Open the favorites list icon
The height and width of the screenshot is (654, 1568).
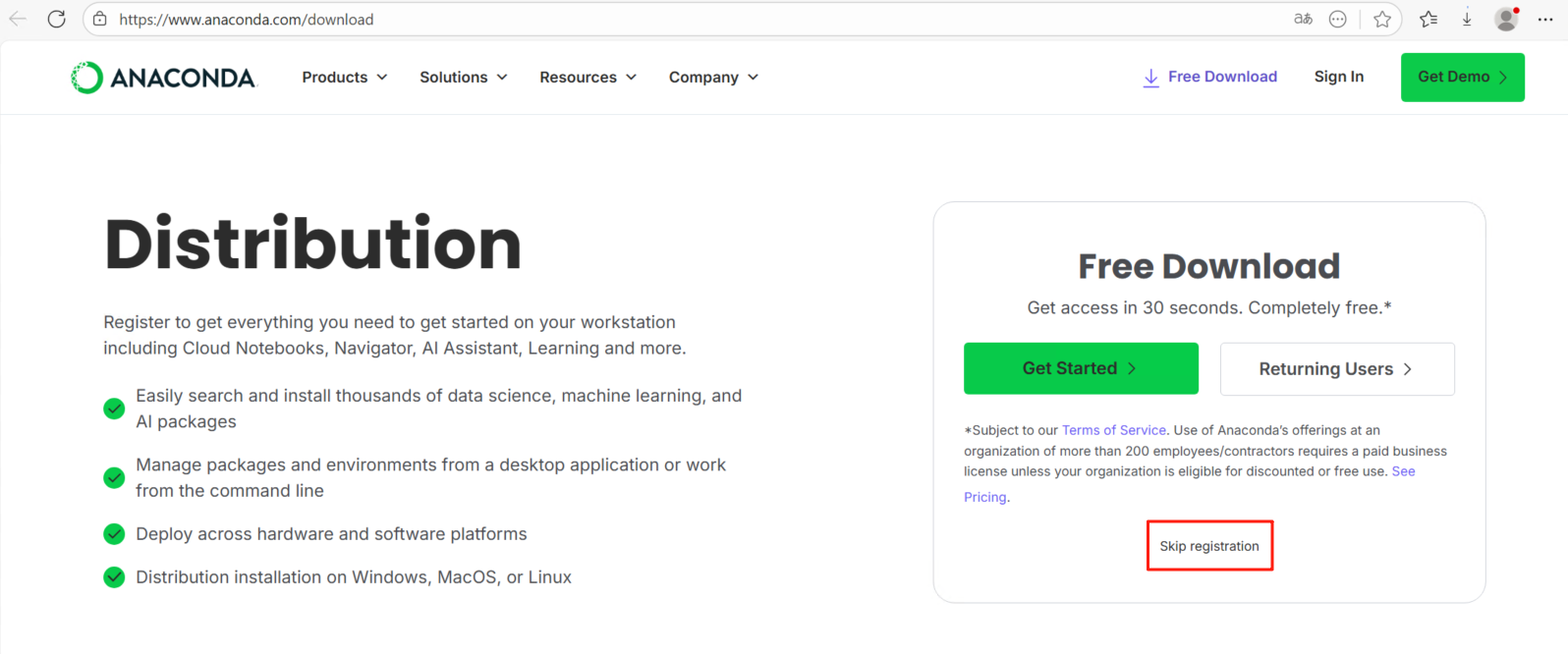1428,19
